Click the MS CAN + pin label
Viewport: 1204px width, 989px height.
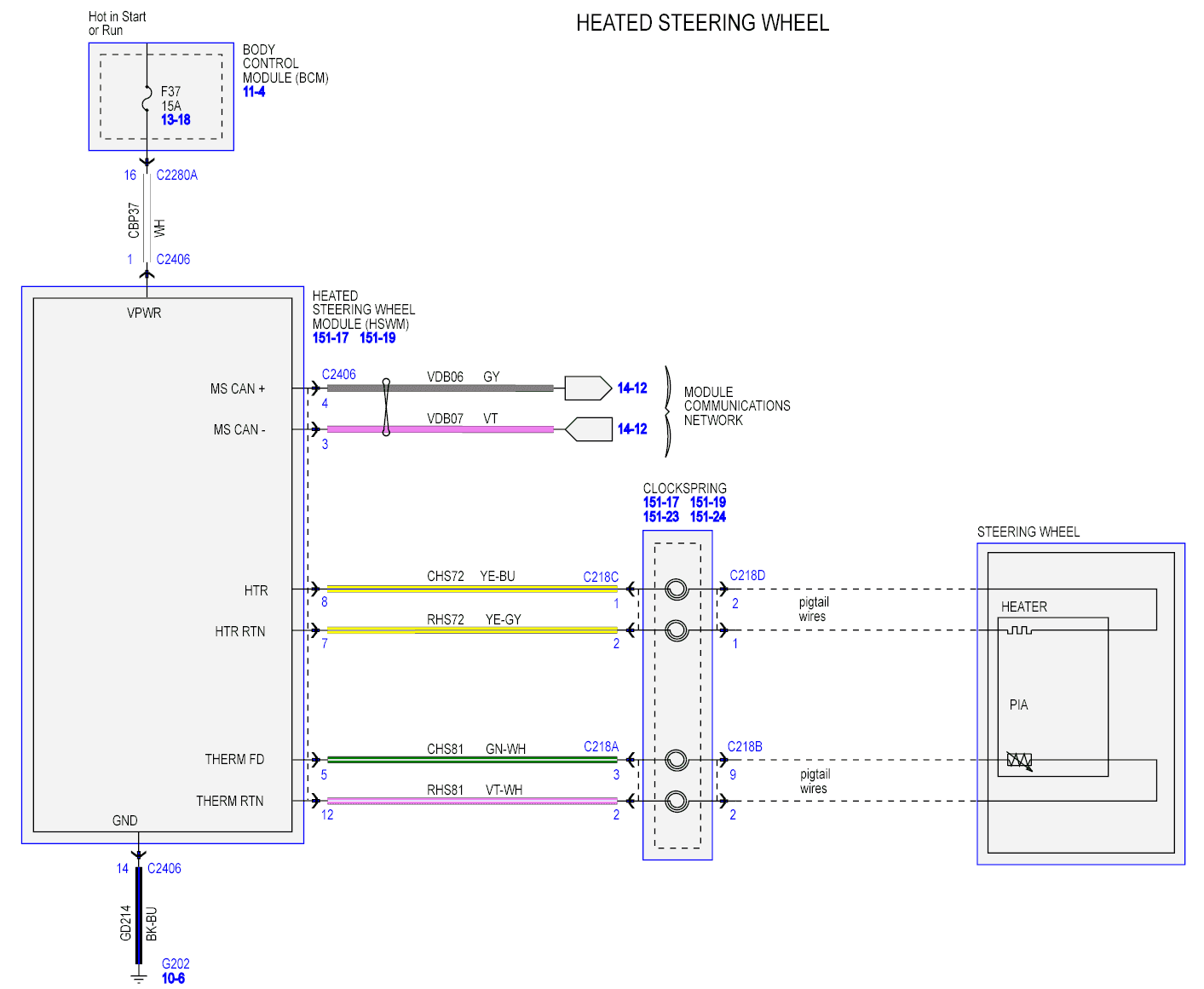(238, 389)
